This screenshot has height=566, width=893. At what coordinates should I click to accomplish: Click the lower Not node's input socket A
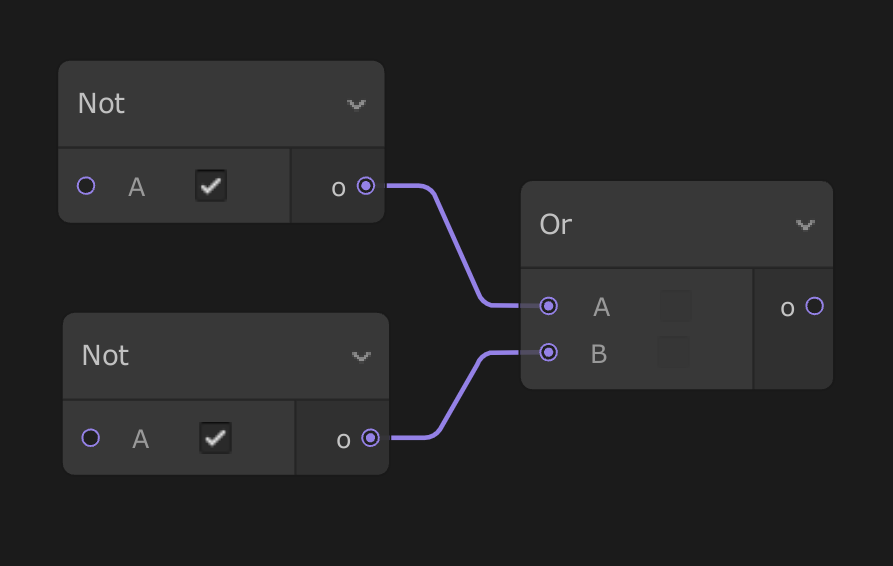tap(90, 438)
